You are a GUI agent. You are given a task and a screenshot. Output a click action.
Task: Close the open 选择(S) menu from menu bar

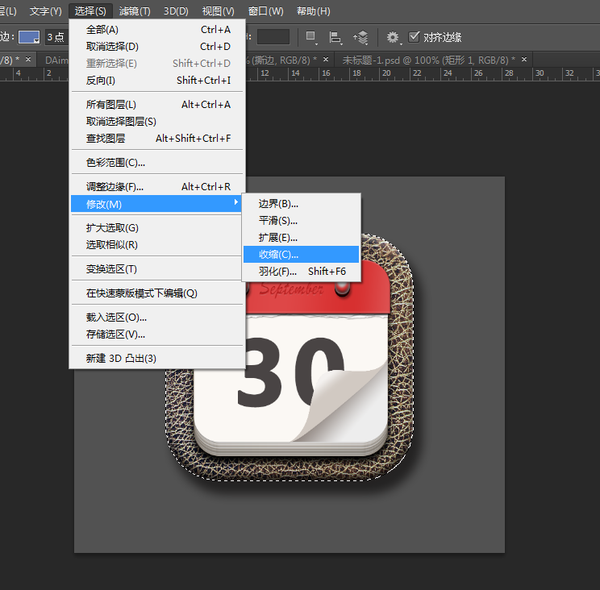[91, 11]
